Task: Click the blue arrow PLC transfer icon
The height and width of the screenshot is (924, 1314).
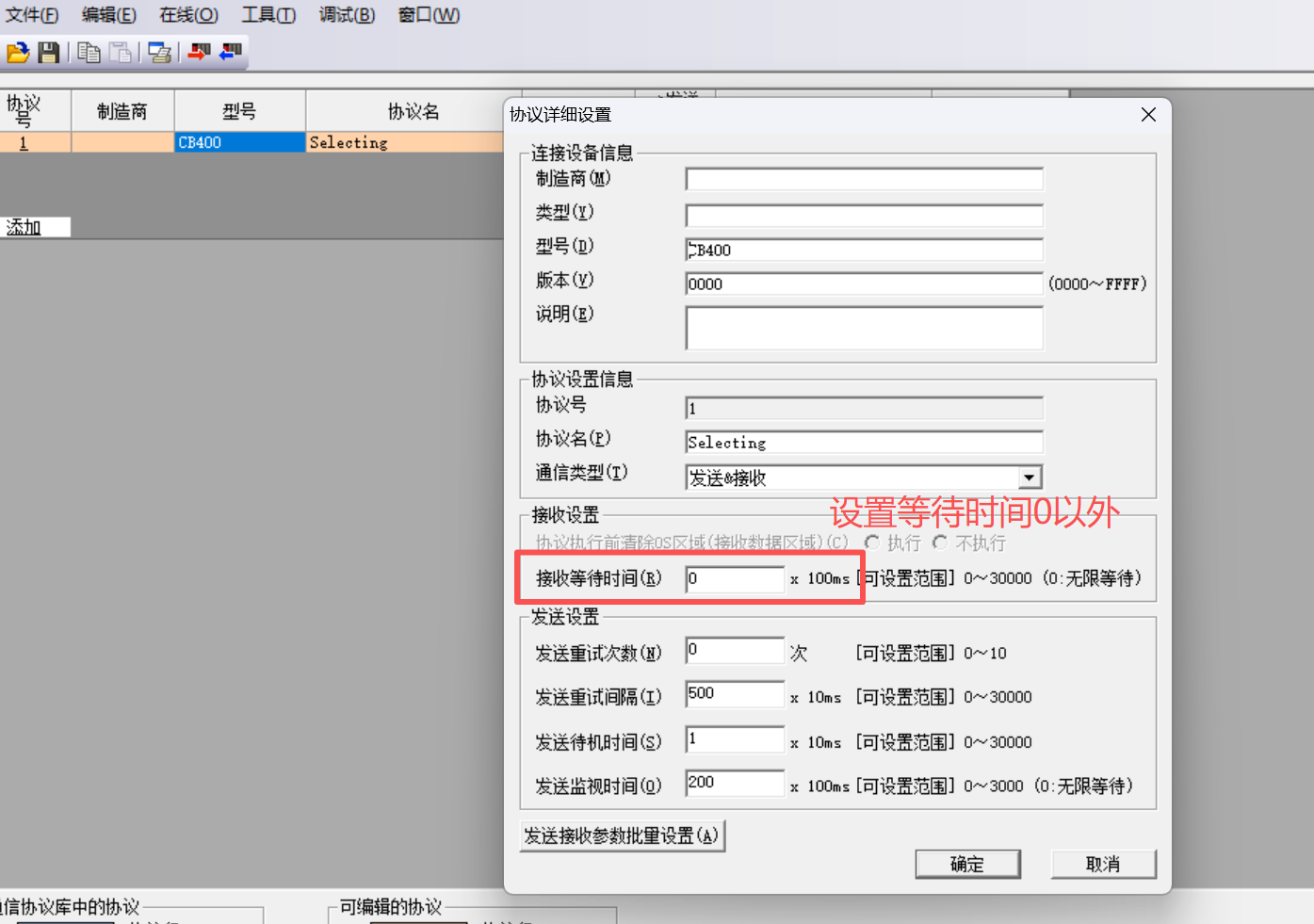Action: click(230, 52)
